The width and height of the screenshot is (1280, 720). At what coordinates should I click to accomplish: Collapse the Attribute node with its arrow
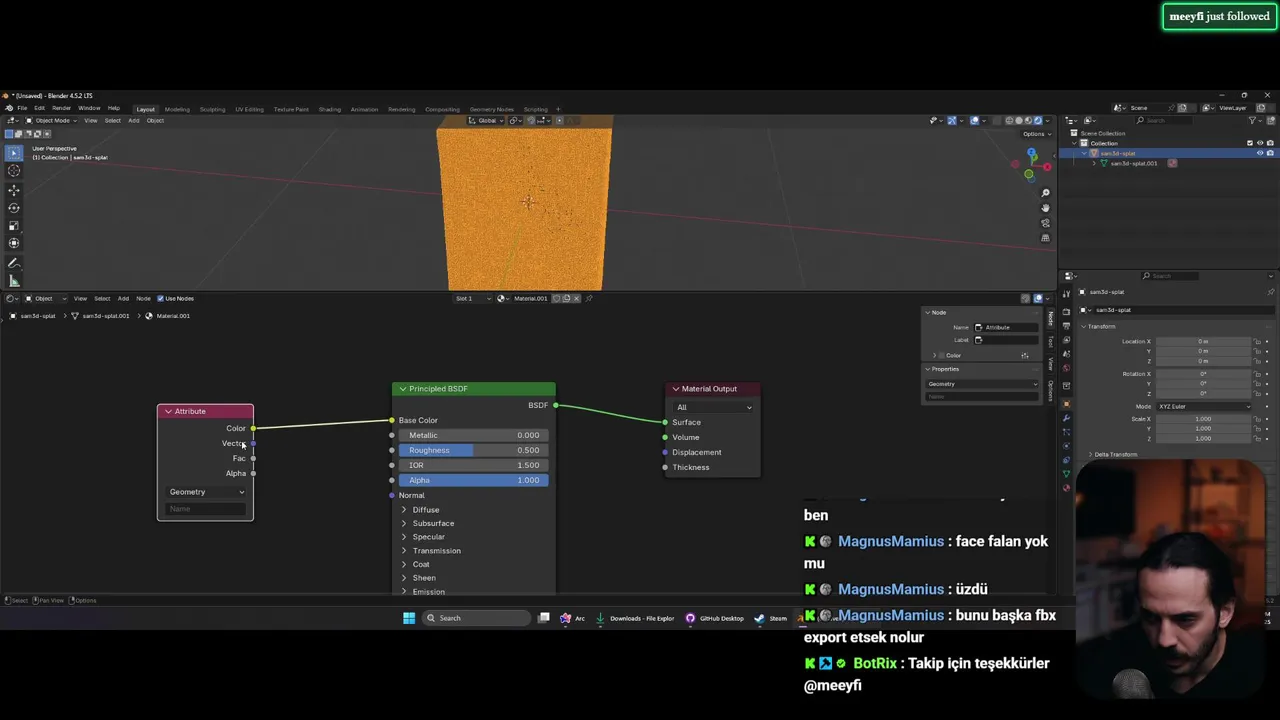168,411
